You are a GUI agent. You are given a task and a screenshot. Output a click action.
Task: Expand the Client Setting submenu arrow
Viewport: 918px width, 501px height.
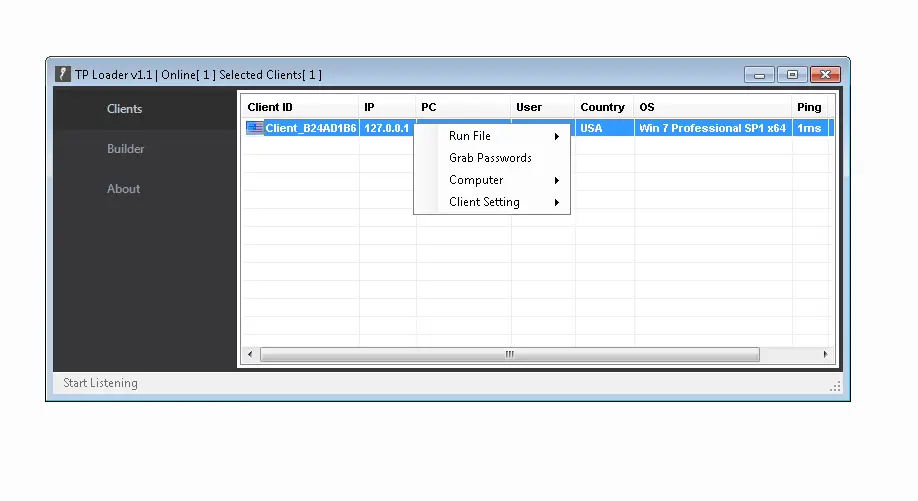[x=557, y=203]
